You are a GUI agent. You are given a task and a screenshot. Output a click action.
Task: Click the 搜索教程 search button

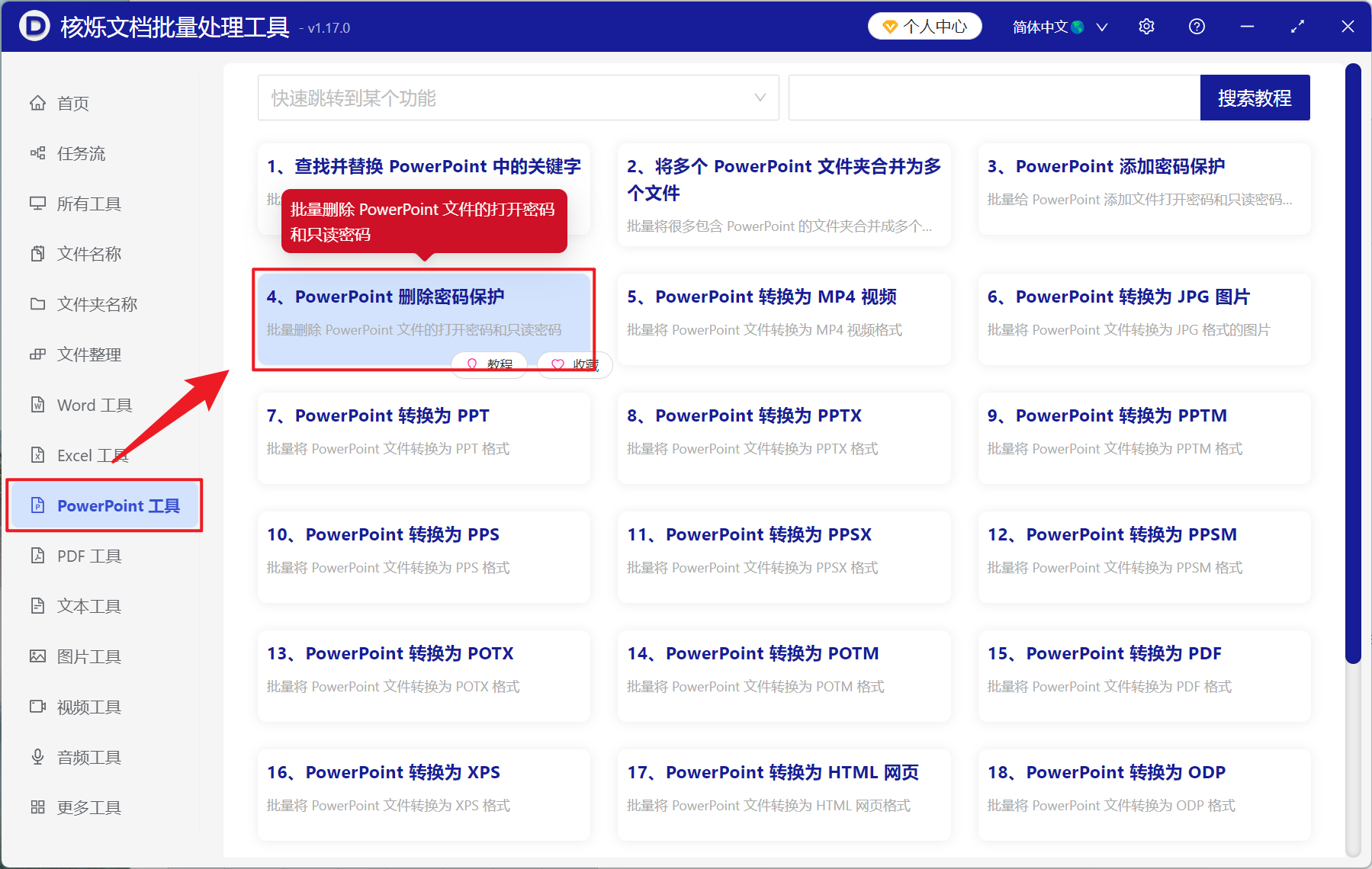coord(1255,98)
